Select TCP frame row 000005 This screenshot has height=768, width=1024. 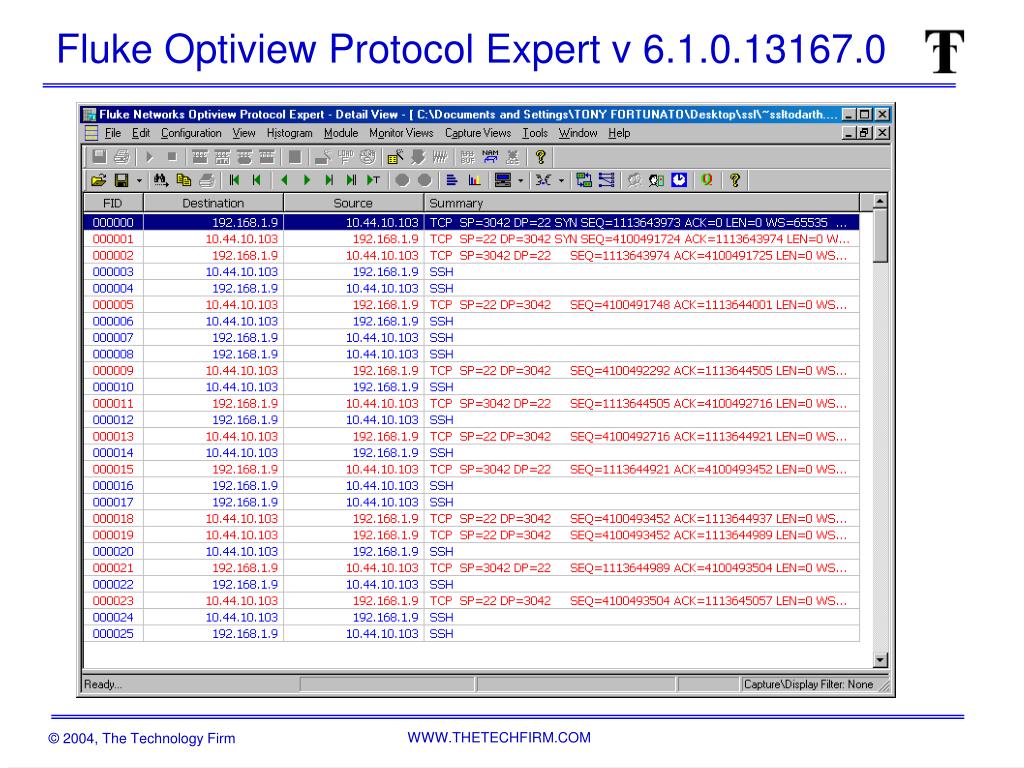pyautogui.click(x=472, y=304)
